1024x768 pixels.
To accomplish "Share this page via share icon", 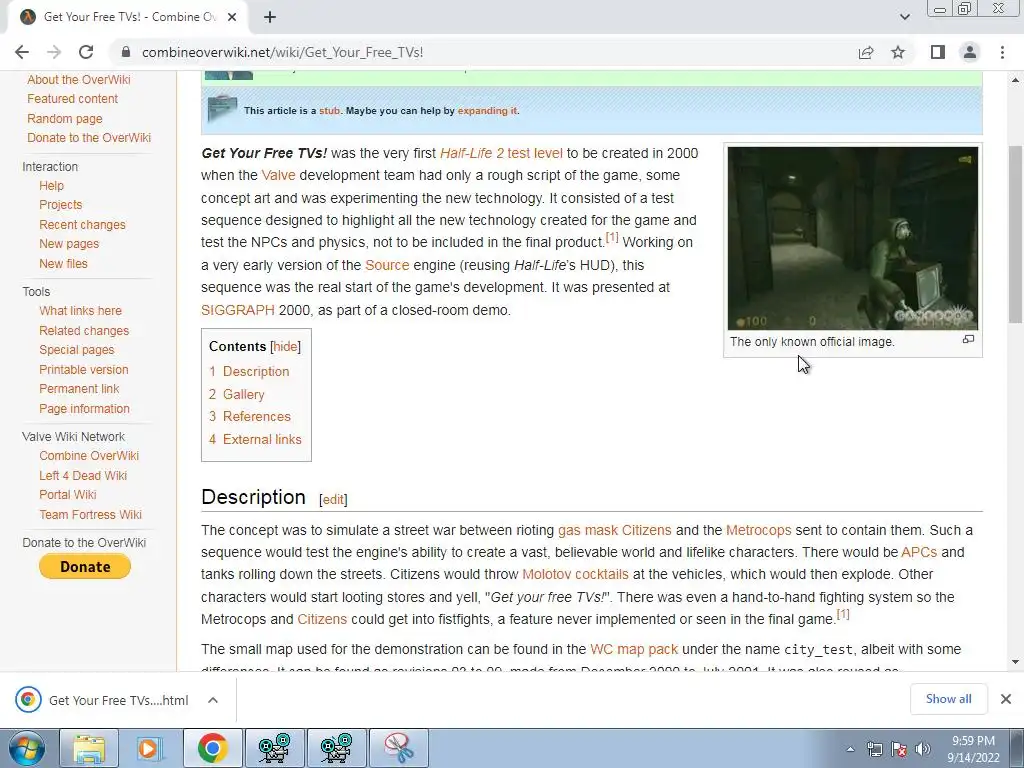I will pos(866,52).
